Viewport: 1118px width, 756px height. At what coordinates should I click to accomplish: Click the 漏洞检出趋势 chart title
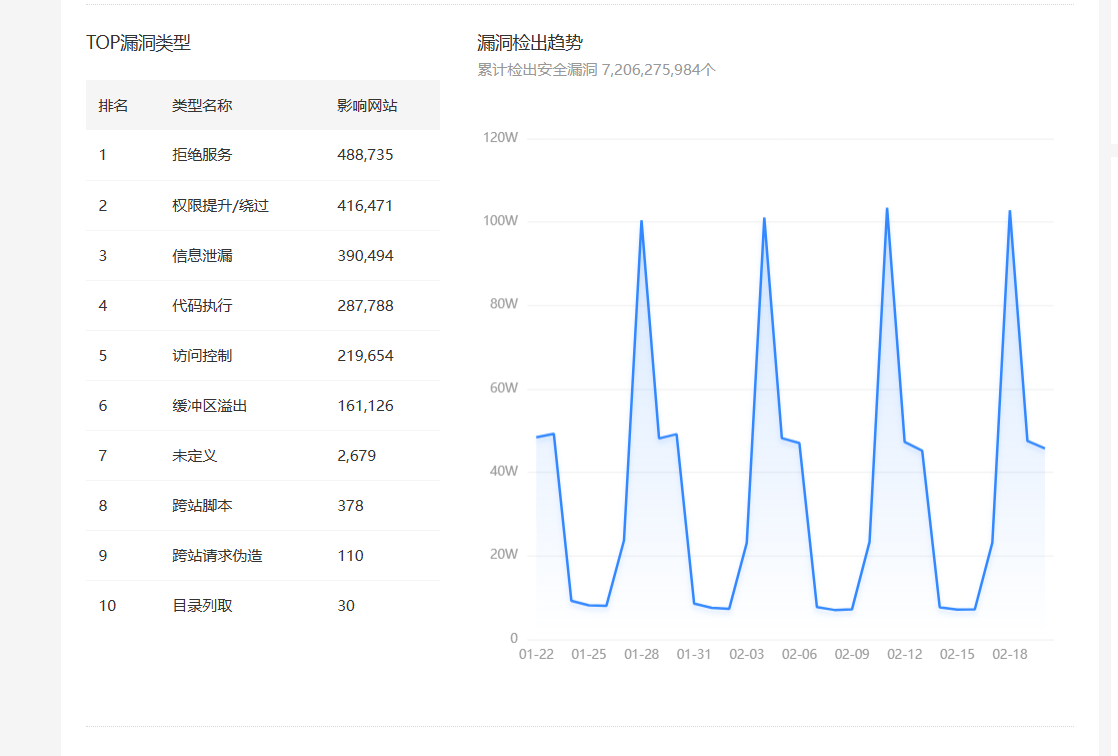click(530, 43)
